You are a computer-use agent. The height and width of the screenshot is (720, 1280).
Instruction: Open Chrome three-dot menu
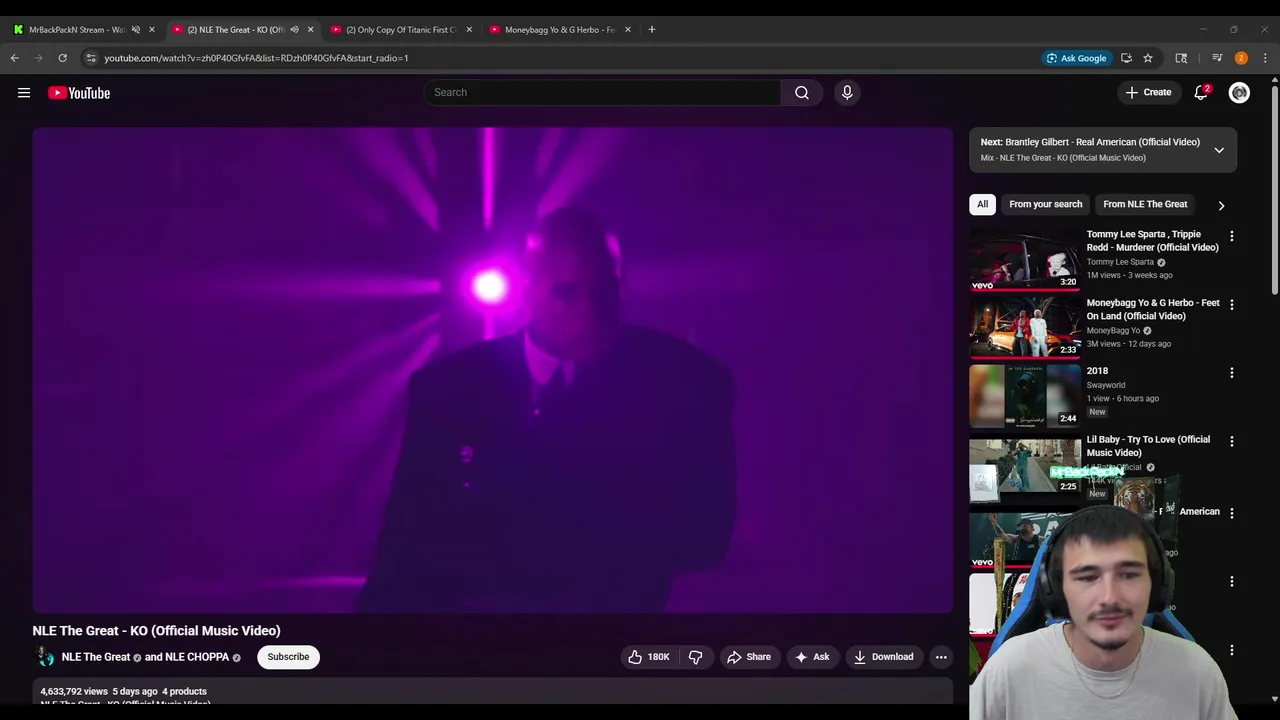coord(1265,58)
